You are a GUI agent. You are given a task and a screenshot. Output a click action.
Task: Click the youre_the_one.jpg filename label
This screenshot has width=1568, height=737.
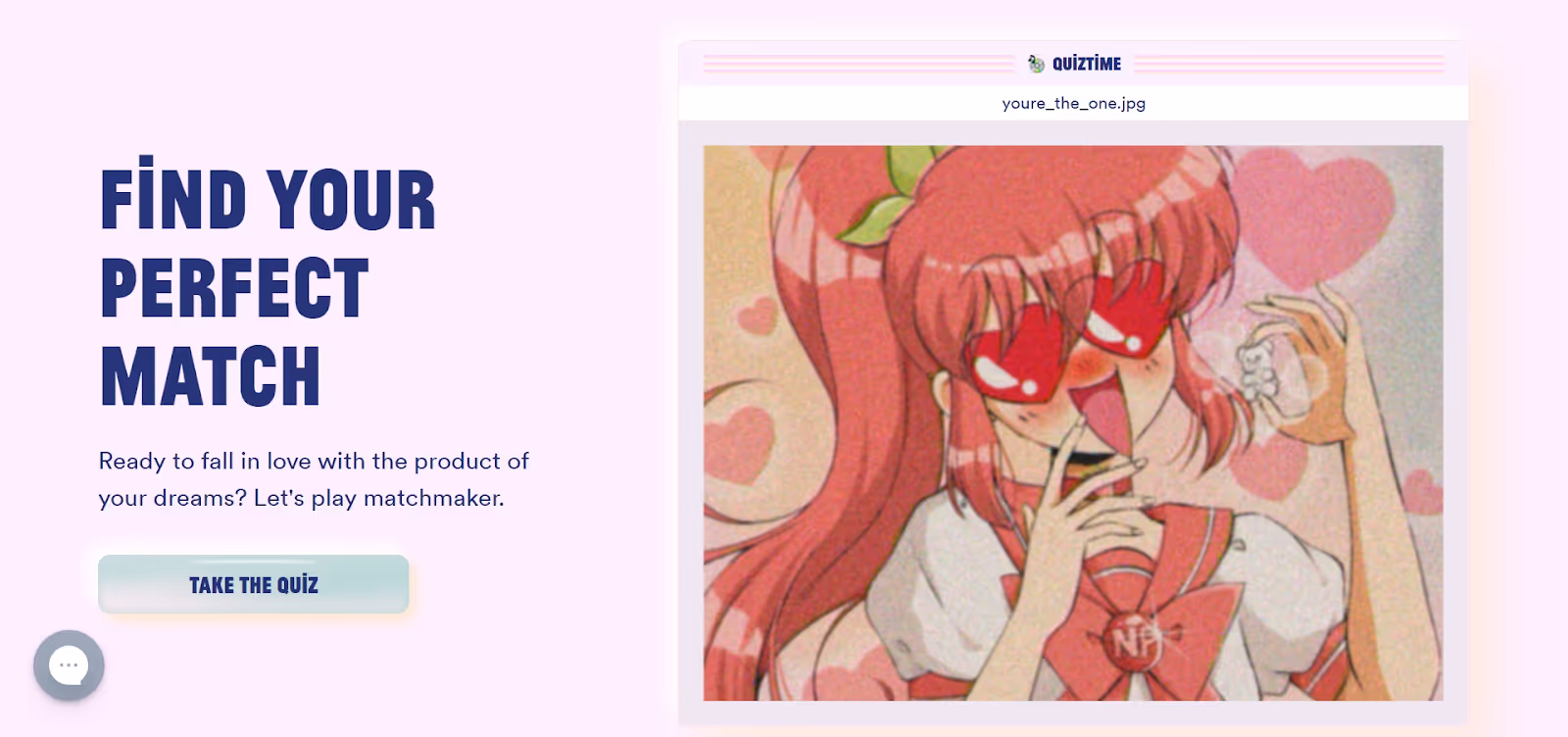1073,103
